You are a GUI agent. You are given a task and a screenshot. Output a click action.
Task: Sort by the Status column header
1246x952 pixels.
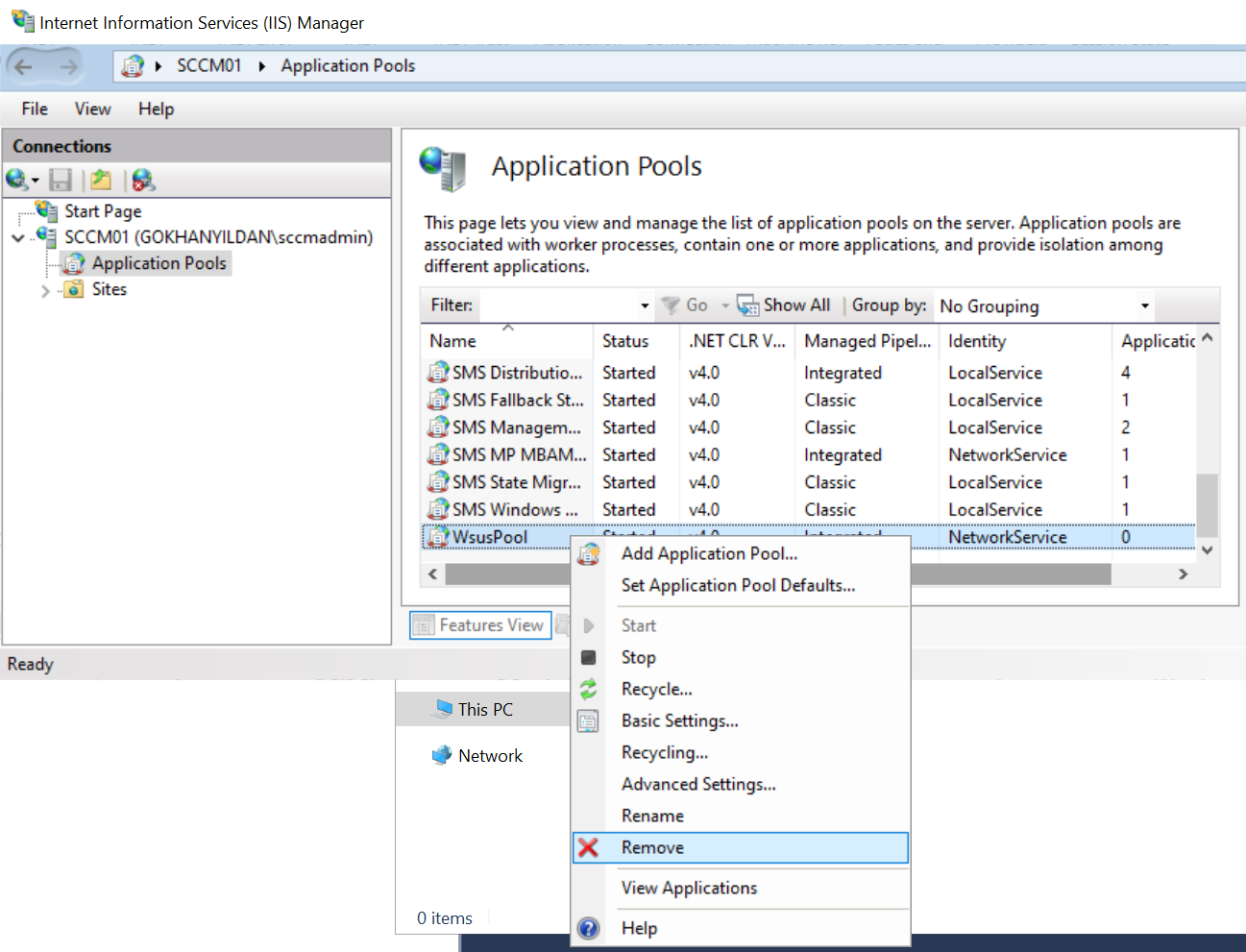(x=637, y=341)
